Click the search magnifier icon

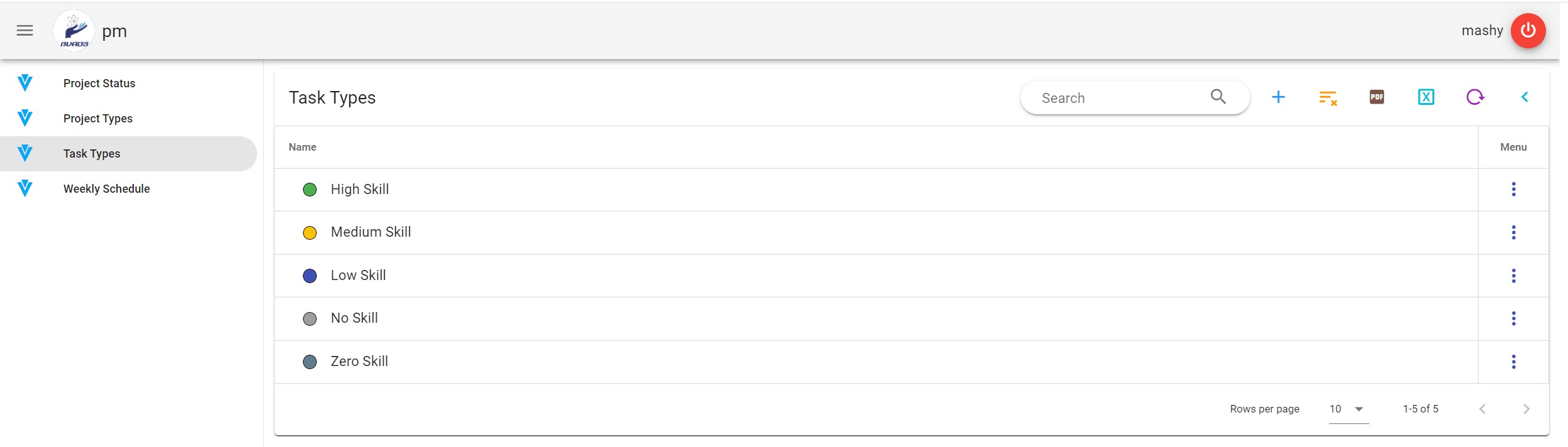click(x=1218, y=97)
